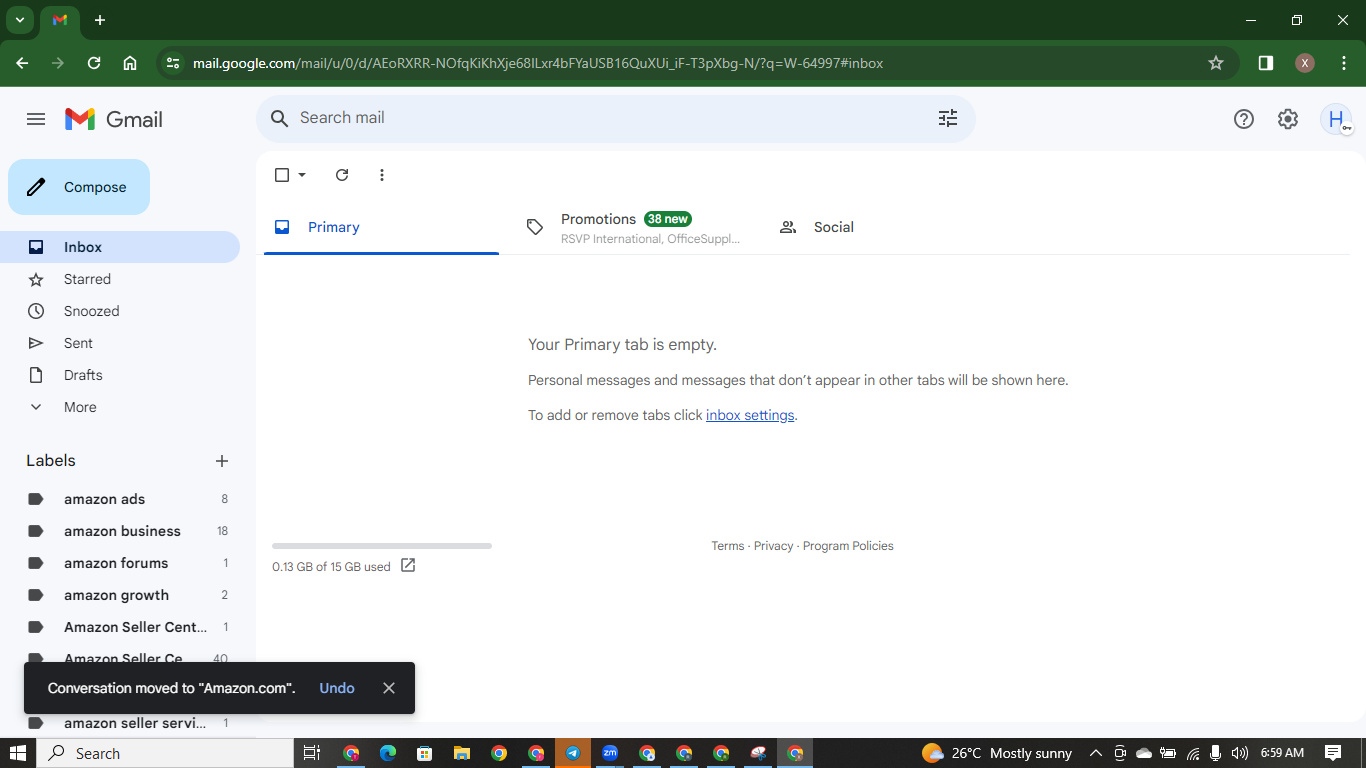The height and width of the screenshot is (768, 1366).
Task: Go back in the browser
Action: (22, 63)
